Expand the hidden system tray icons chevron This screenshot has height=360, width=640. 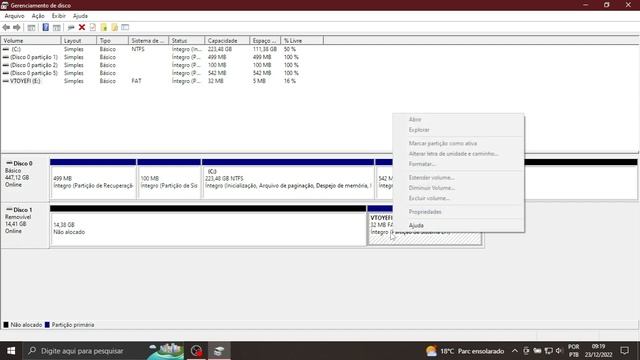click(x=515, y=351)
